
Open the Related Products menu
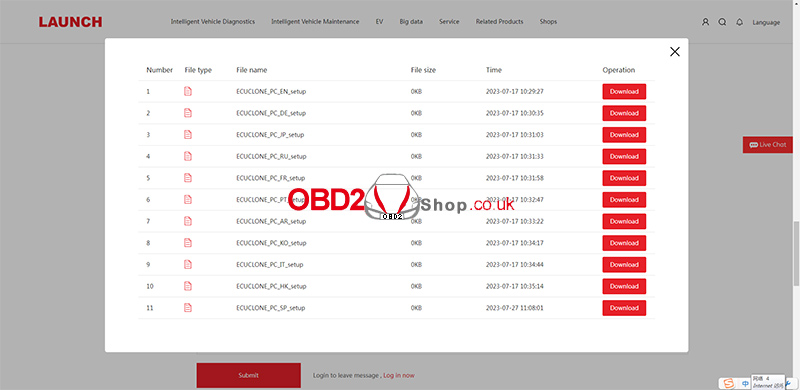coord(499,22)
